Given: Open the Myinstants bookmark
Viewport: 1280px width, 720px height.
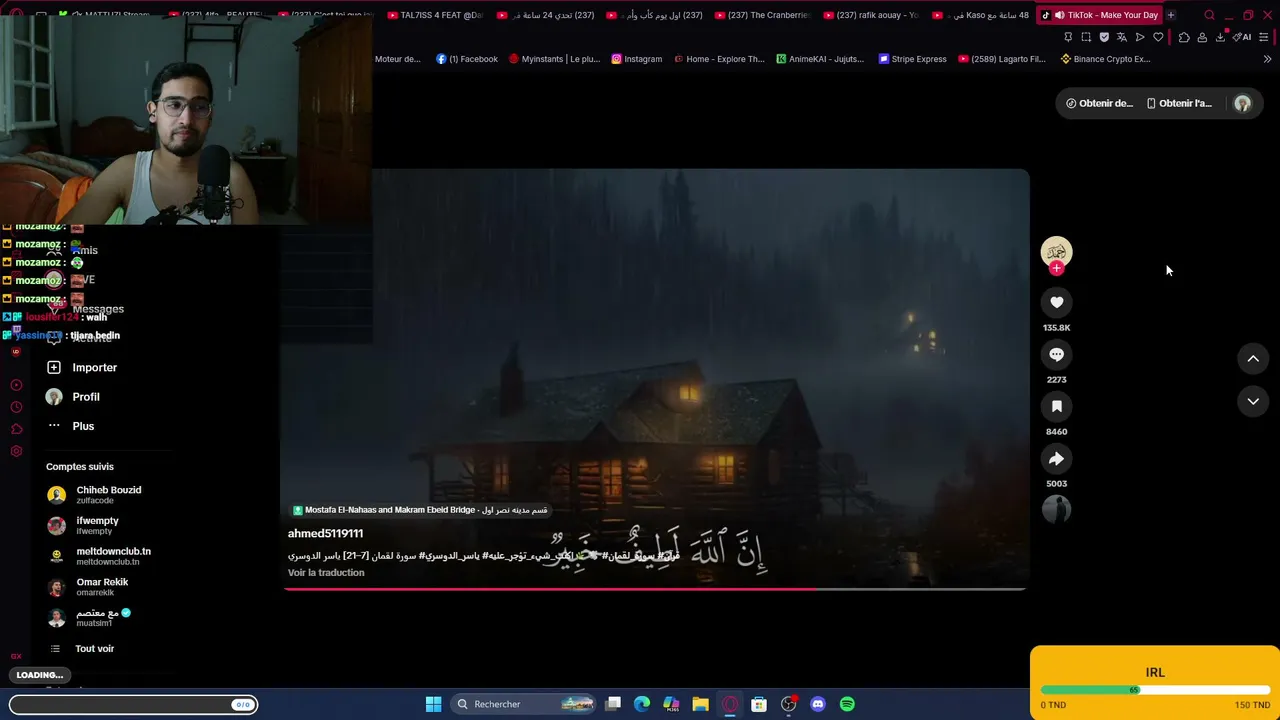Looking at the screenshot, I should click(555, 59).
